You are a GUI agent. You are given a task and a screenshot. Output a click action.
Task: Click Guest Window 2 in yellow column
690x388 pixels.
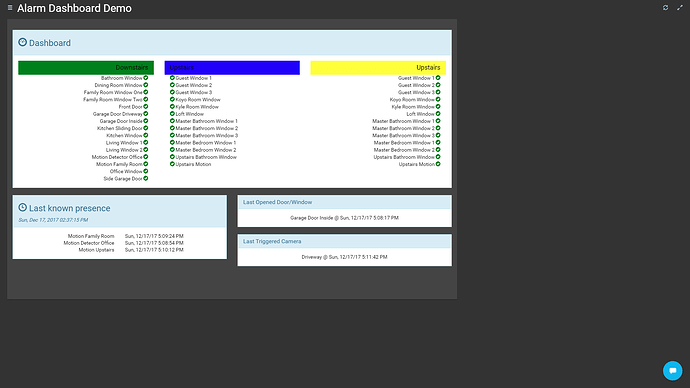tap(416, 85)
